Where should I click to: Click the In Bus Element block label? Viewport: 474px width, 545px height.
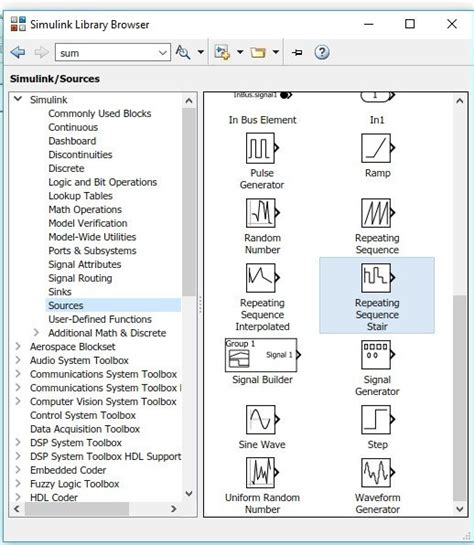point(262,120)
